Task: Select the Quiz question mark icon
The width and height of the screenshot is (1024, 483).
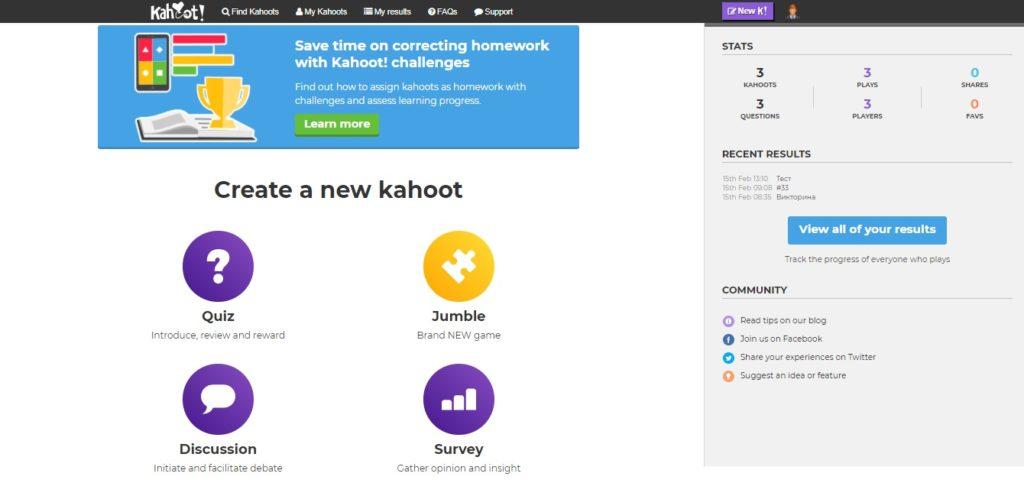Action: pos(218,266)
